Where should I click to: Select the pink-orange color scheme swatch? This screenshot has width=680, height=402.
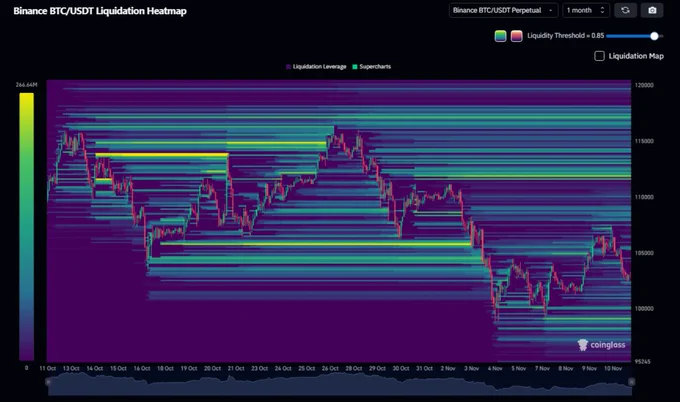click(x=516, y=36)
